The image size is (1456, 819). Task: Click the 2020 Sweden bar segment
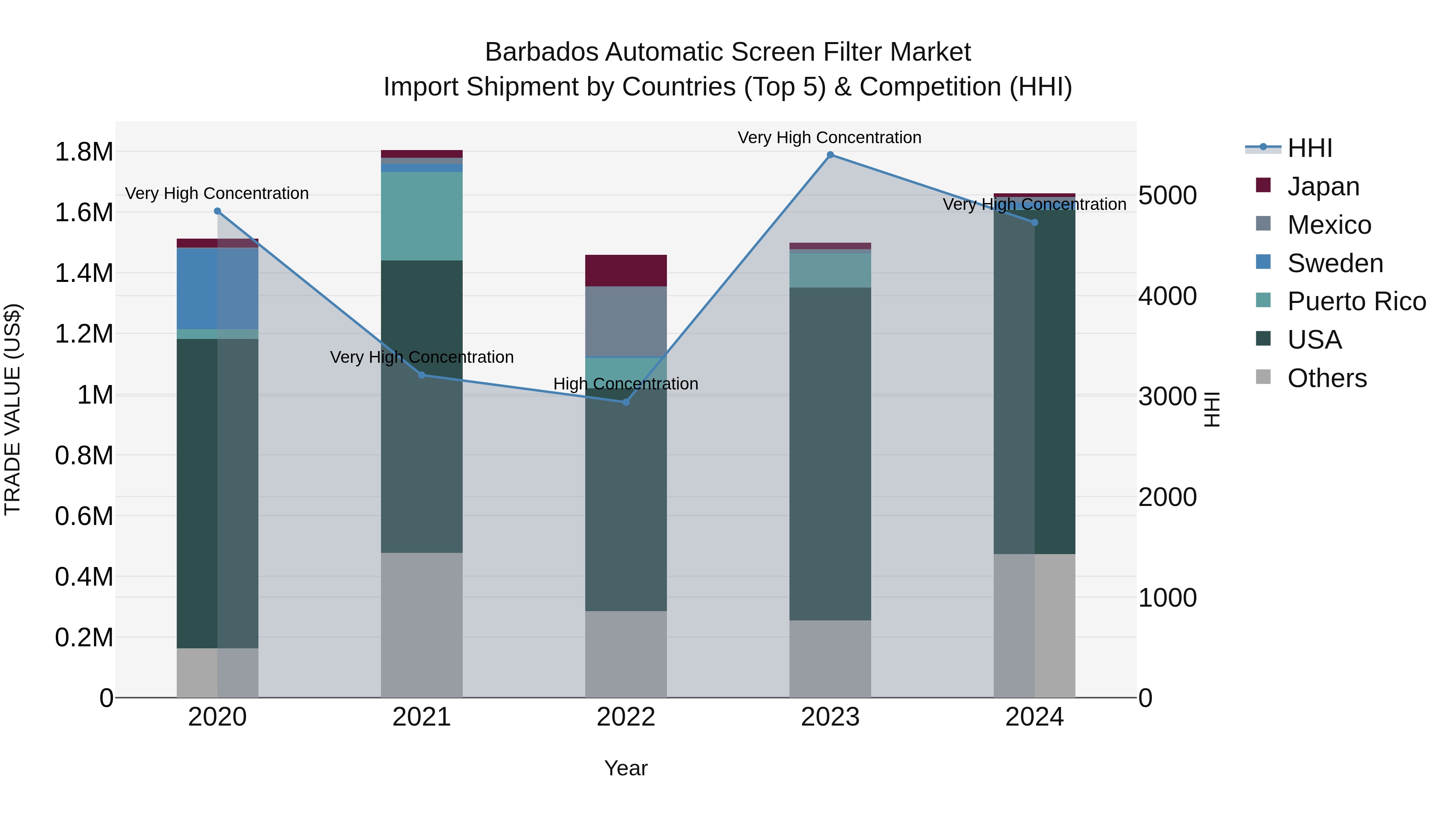(218, 289)
